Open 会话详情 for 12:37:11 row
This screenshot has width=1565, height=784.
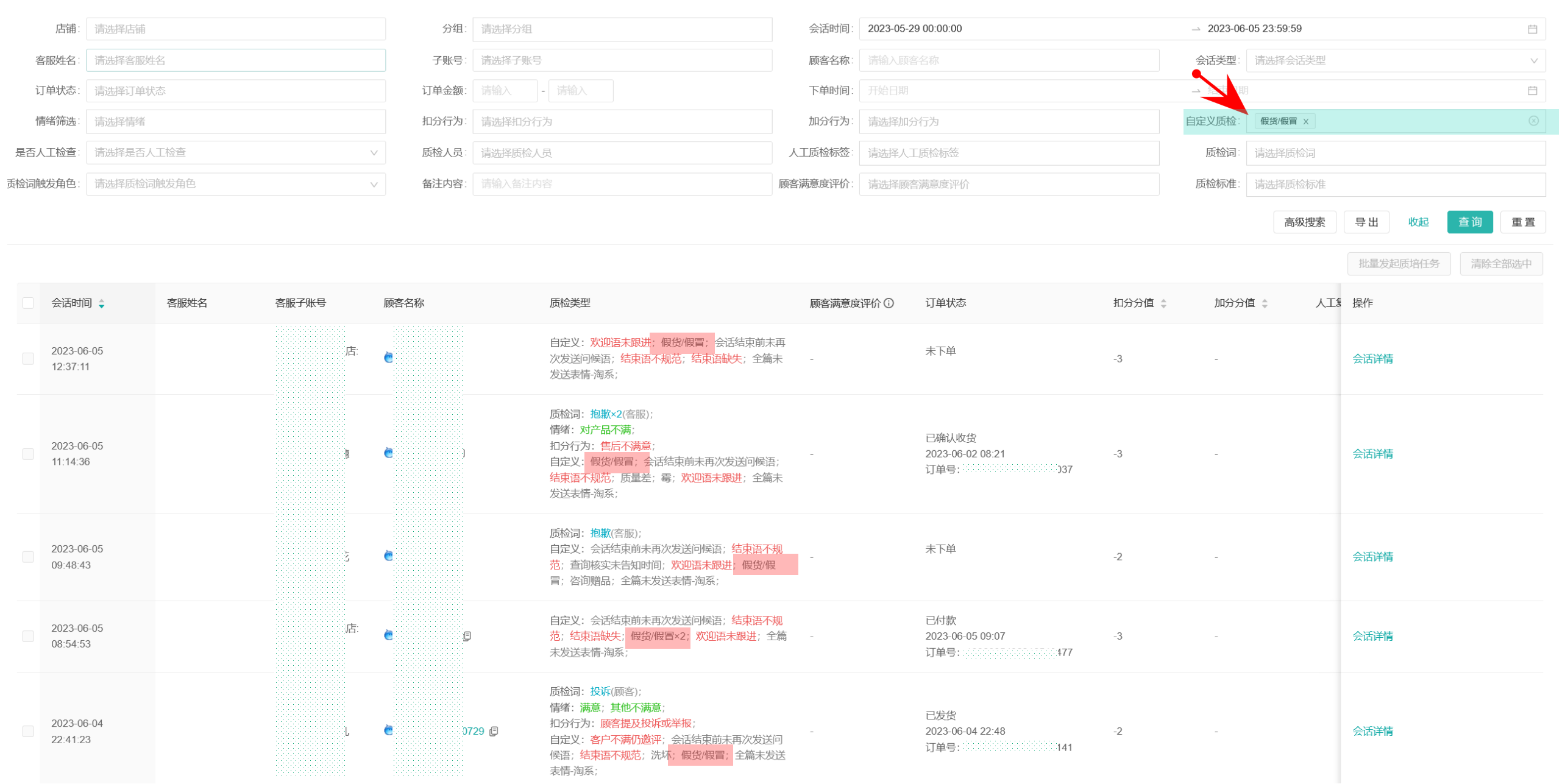[1372, 359]
